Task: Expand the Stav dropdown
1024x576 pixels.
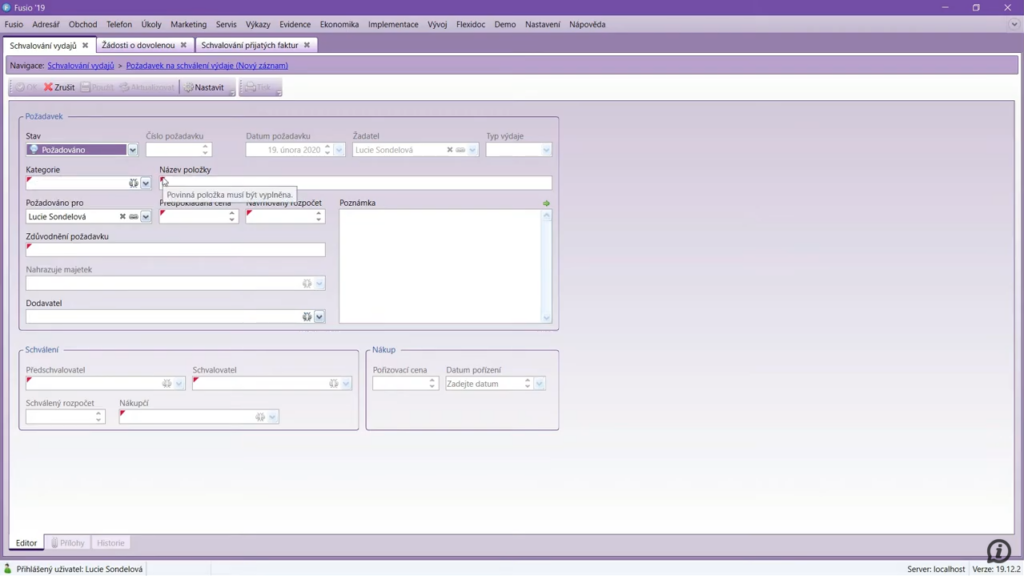Action: (x=132, y=150)
